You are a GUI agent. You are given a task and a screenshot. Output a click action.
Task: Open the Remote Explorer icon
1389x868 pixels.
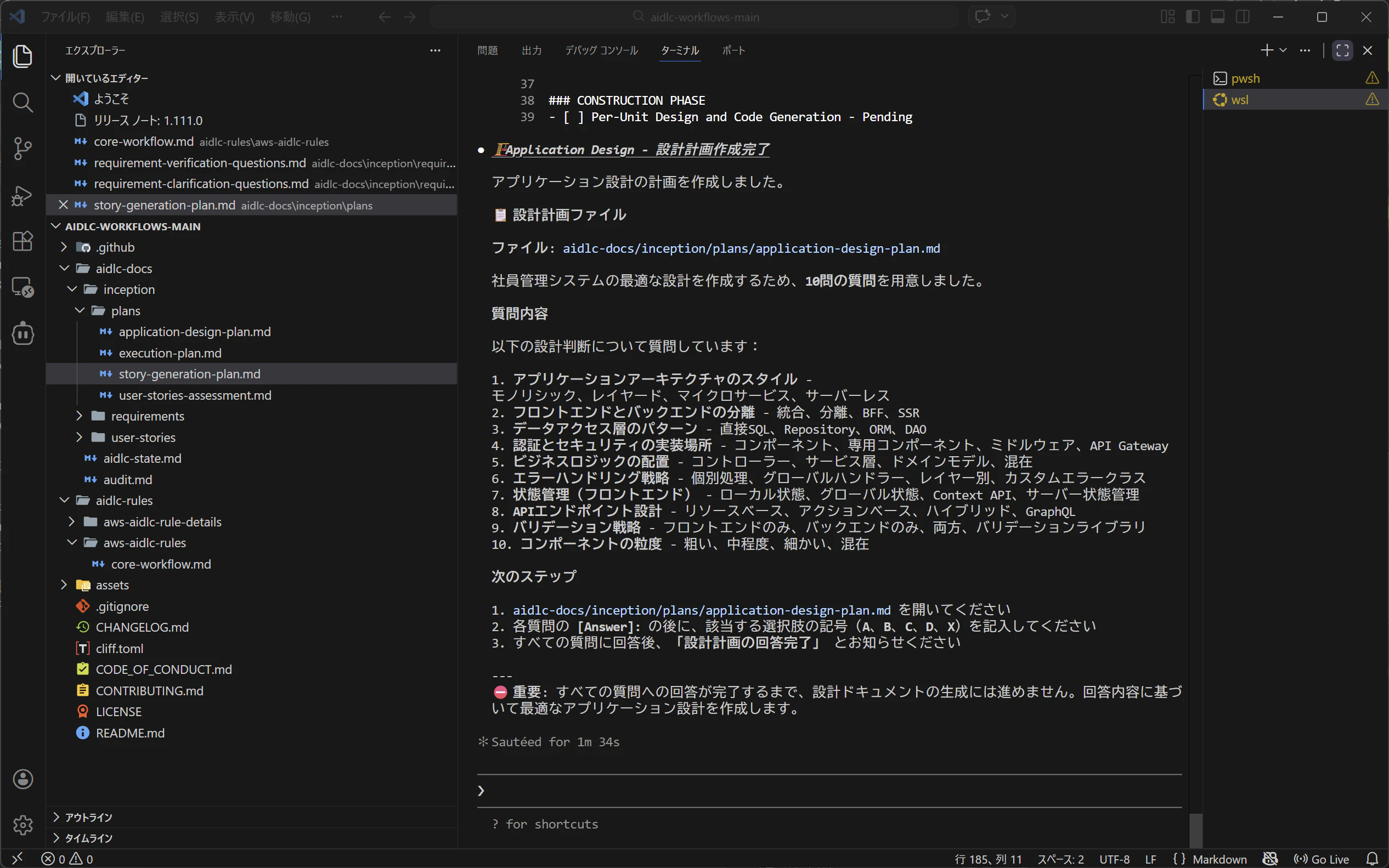(22, 288)
